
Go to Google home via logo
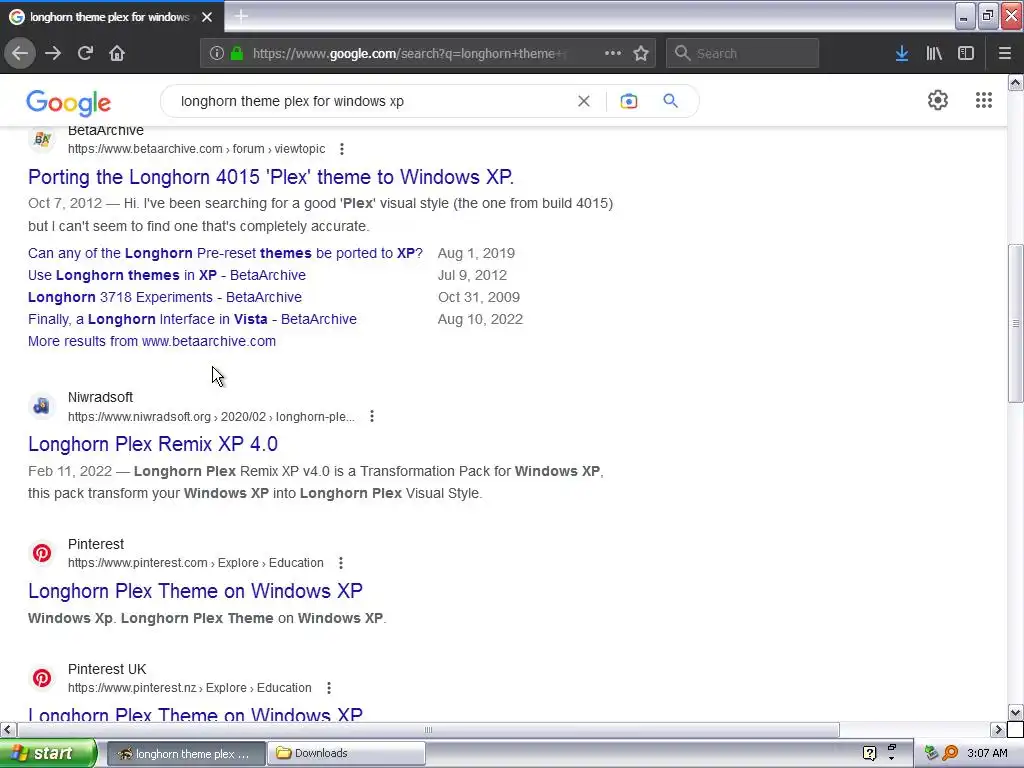(69, 103)
